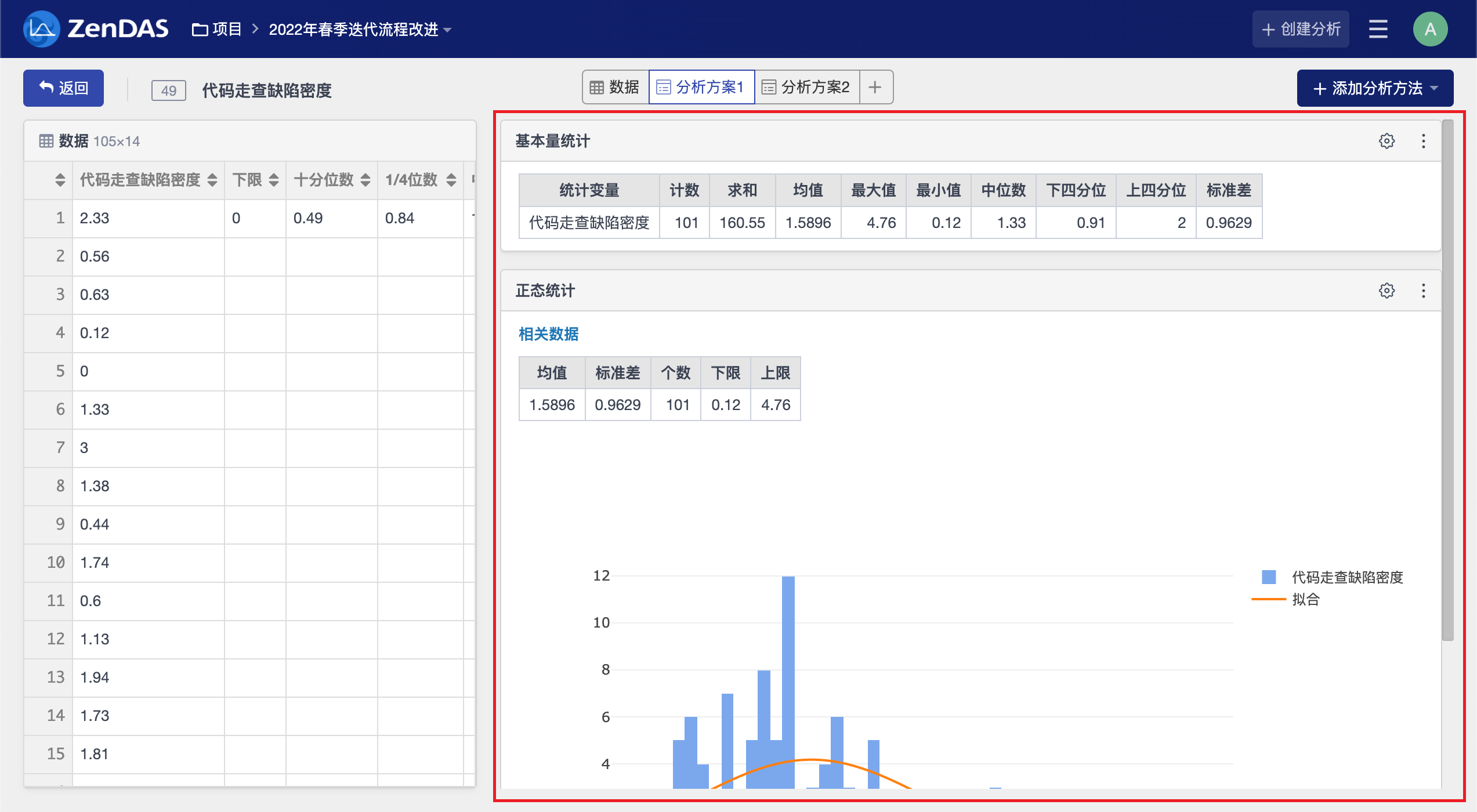This screenshot has width=1477, height=812.
Task: Switch to the 数据 tab
Action: pos(615,87)
